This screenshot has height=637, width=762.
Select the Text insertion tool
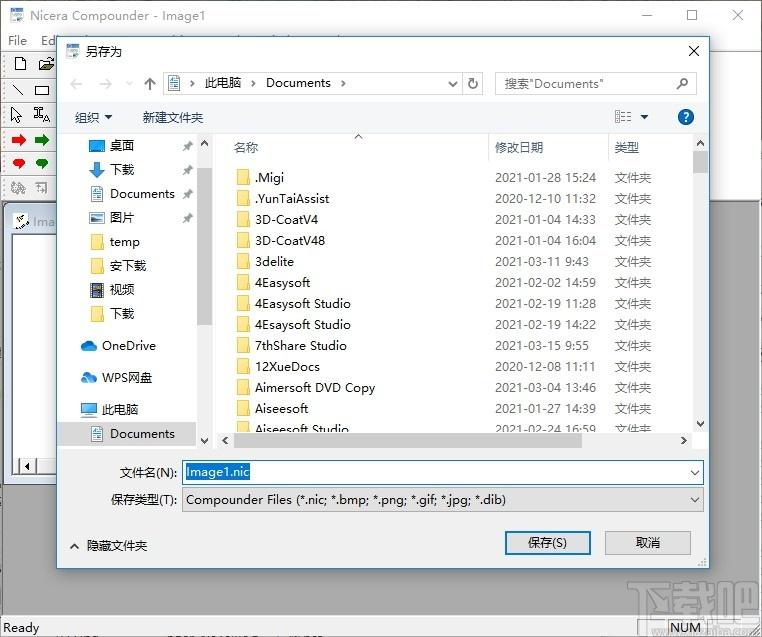[x=42, y=115]
